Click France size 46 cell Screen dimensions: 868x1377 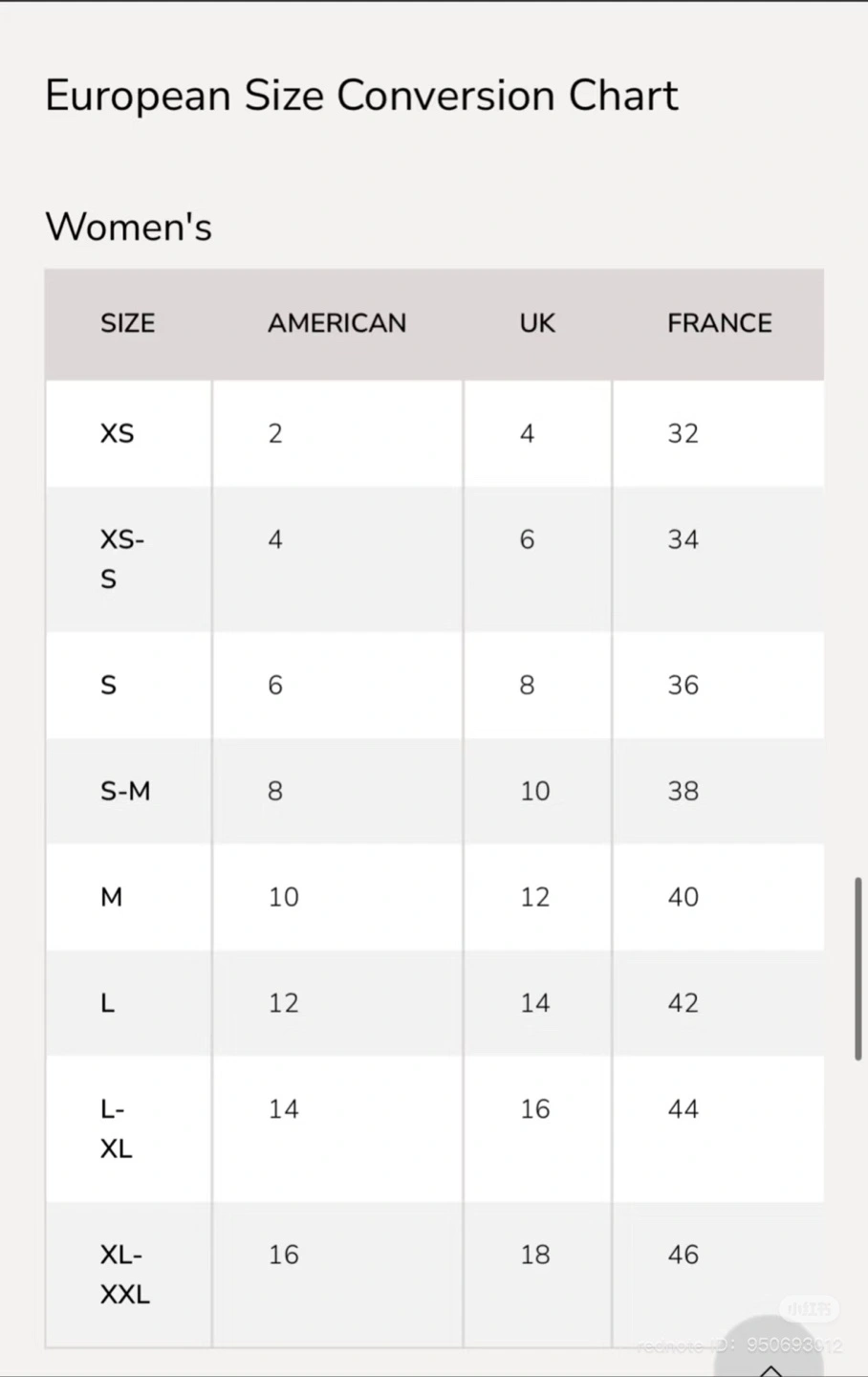(x=683, y=1255)
